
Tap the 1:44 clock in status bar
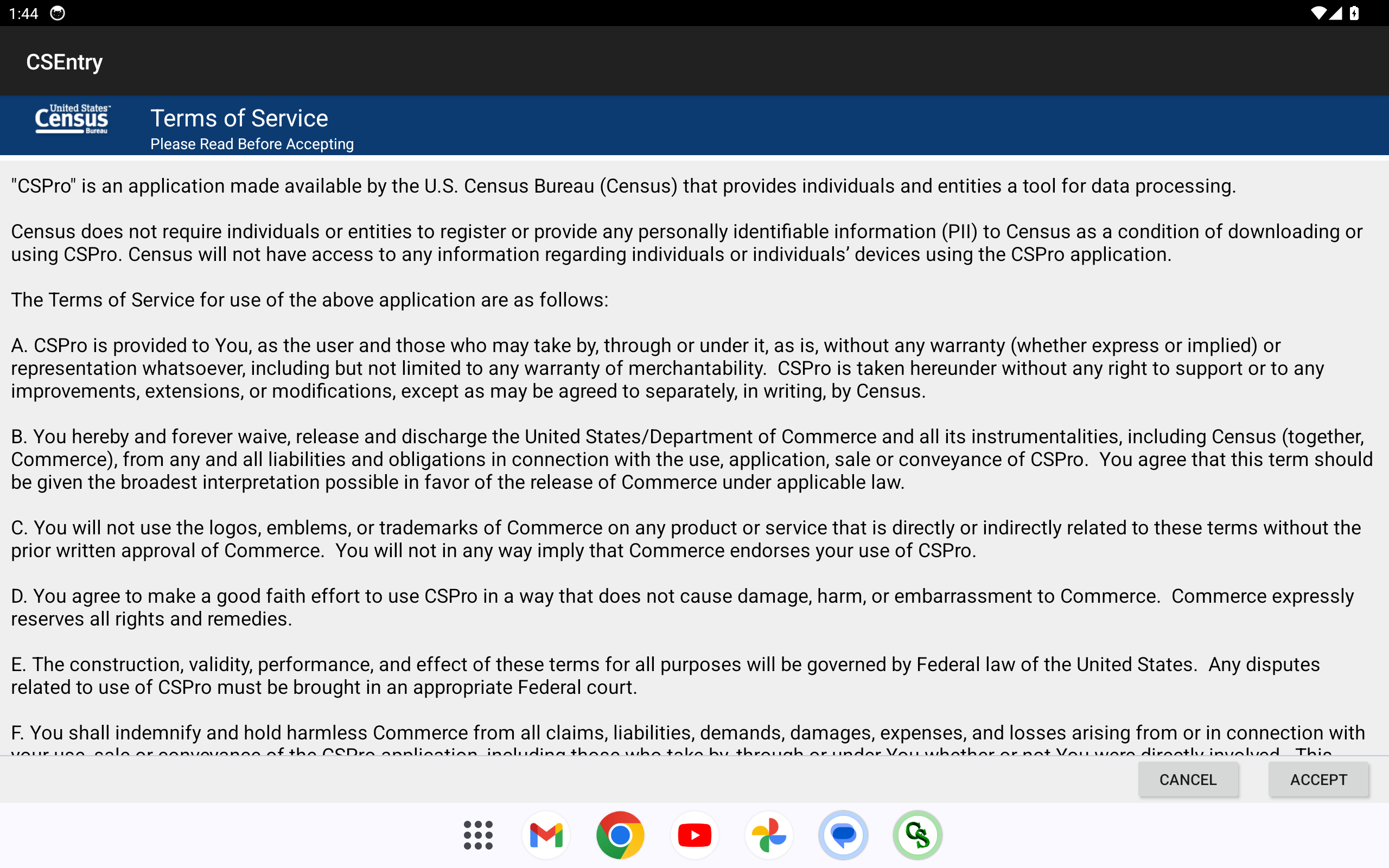(x=23, y=13)
